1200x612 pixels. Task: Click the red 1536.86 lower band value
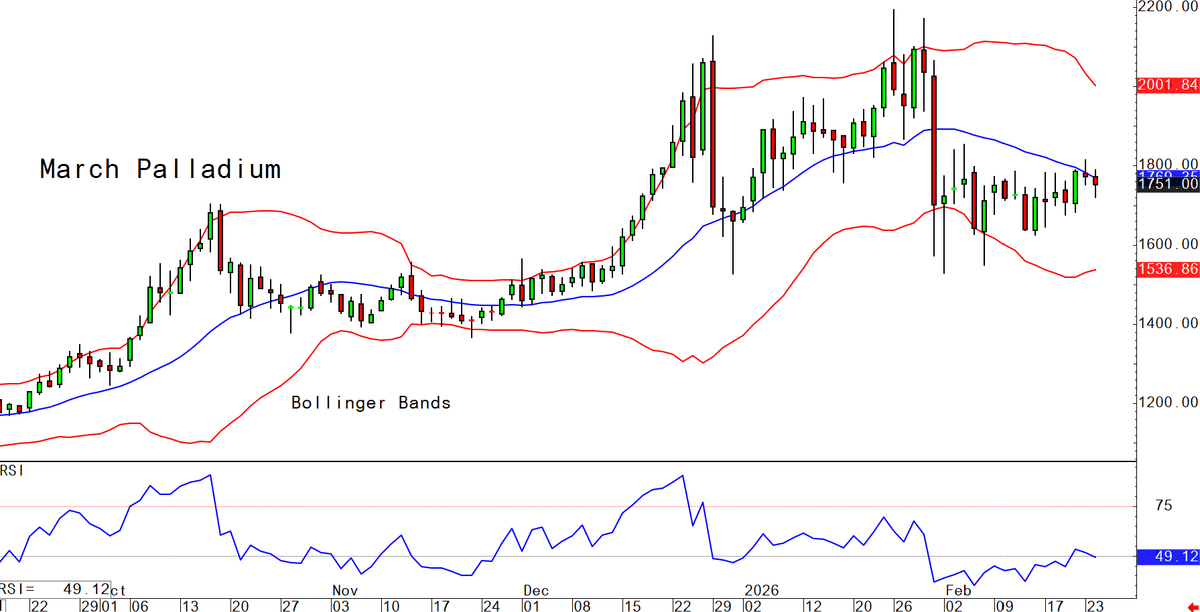coord(1167,270)
